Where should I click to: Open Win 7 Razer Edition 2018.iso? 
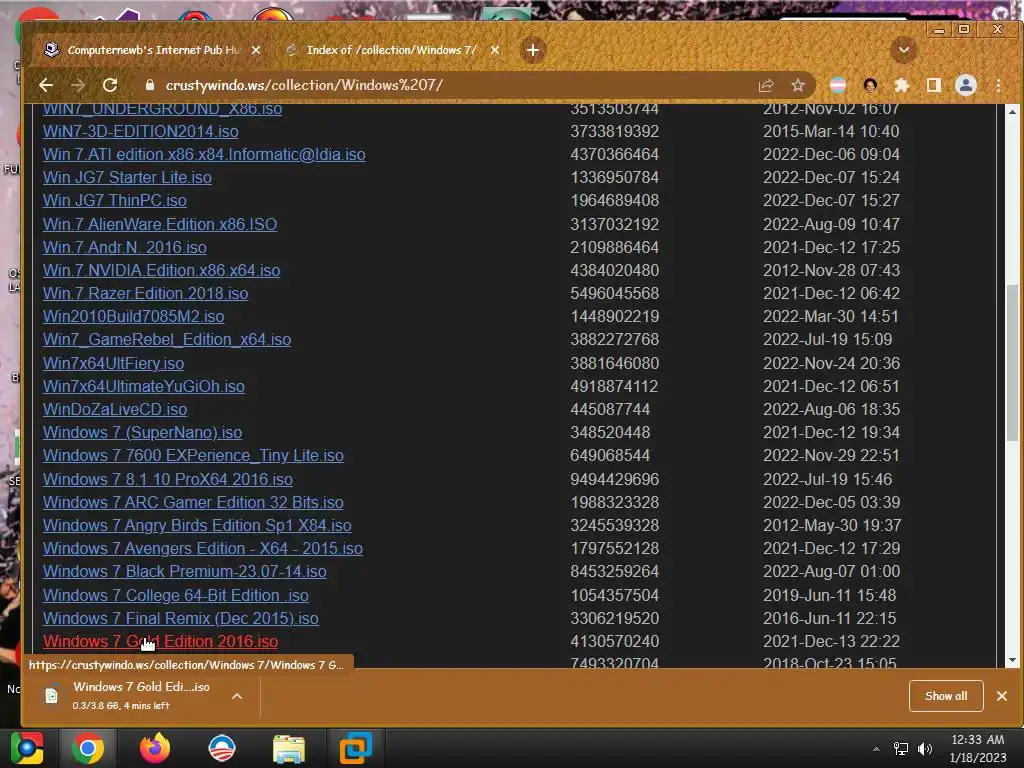click(146, 294)
